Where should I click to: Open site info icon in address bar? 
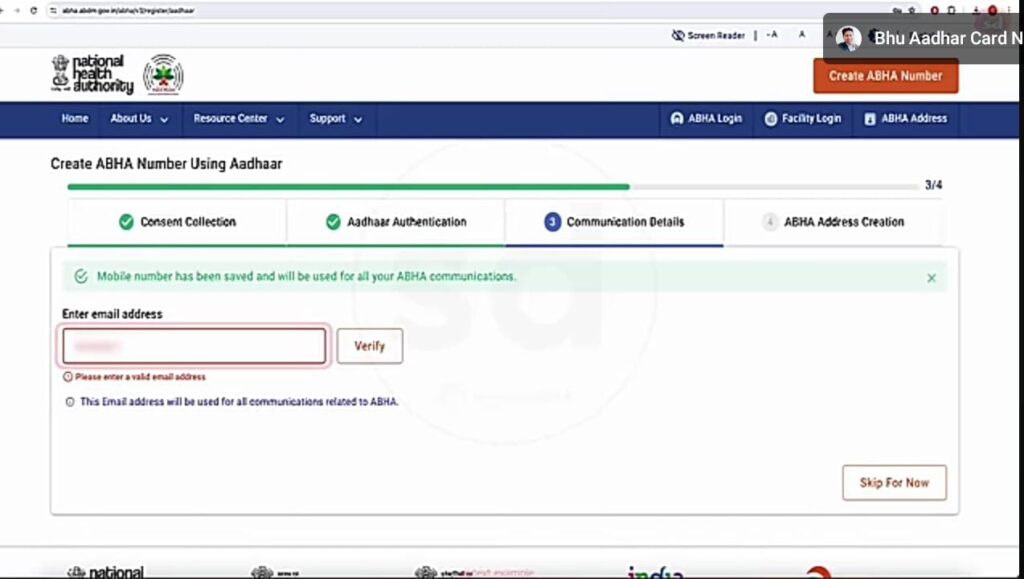point(54,10)
